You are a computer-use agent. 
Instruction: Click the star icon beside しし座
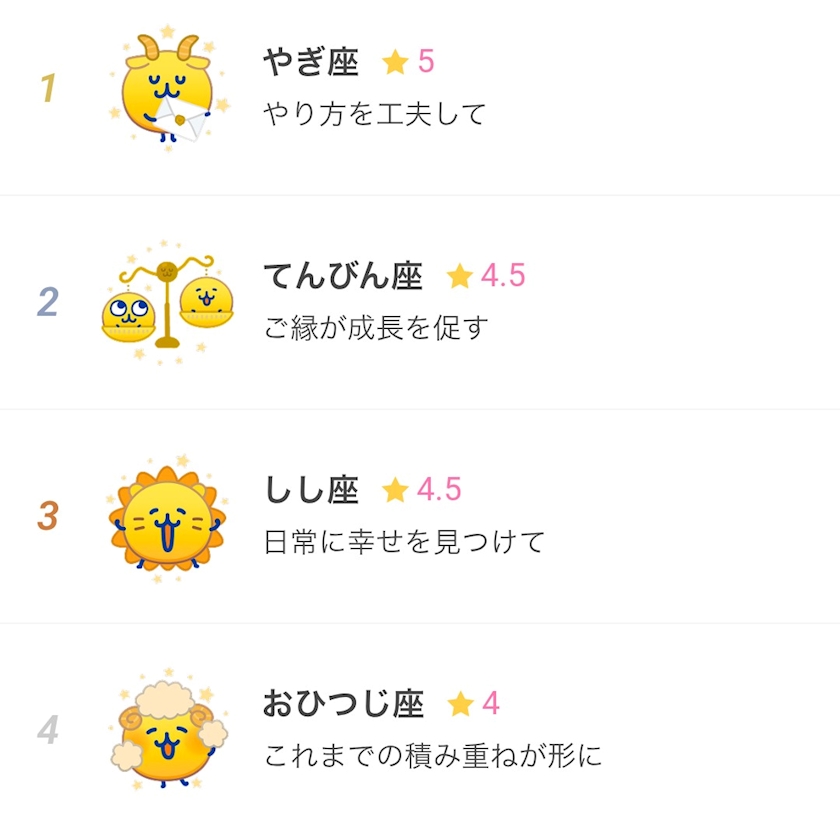(395, 490)
